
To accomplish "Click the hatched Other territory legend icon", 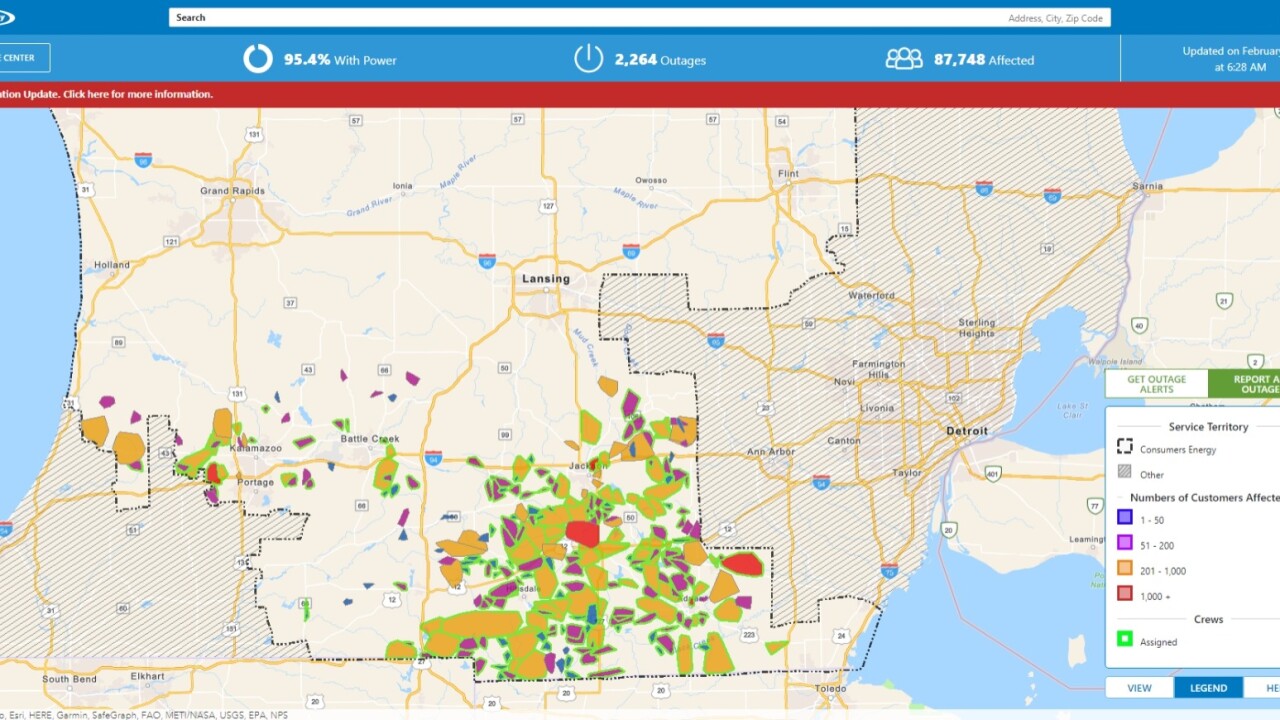I will [x=1124, y=474].
